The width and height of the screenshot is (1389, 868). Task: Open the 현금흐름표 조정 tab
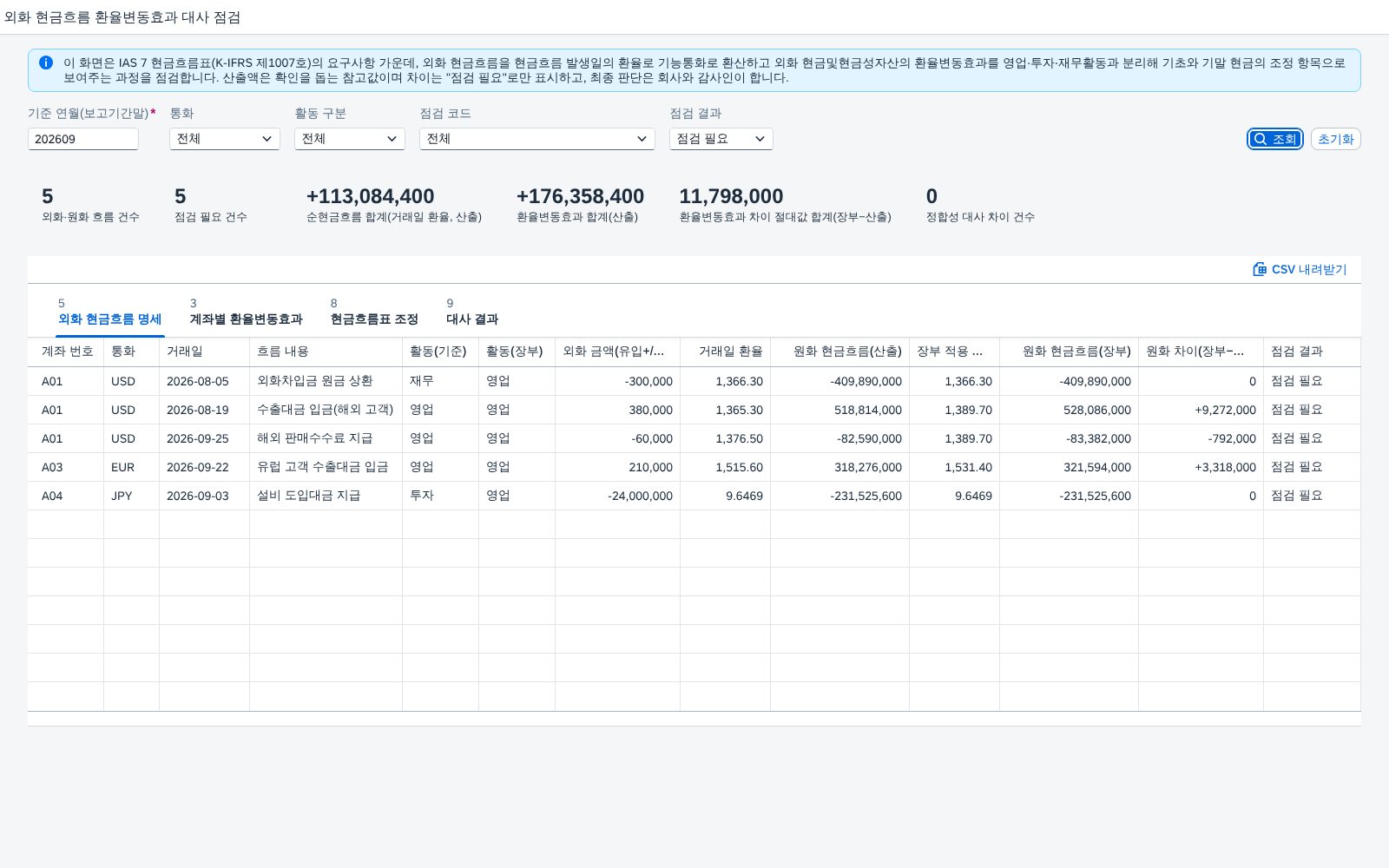pyautogui.click(x=374, y=312)
